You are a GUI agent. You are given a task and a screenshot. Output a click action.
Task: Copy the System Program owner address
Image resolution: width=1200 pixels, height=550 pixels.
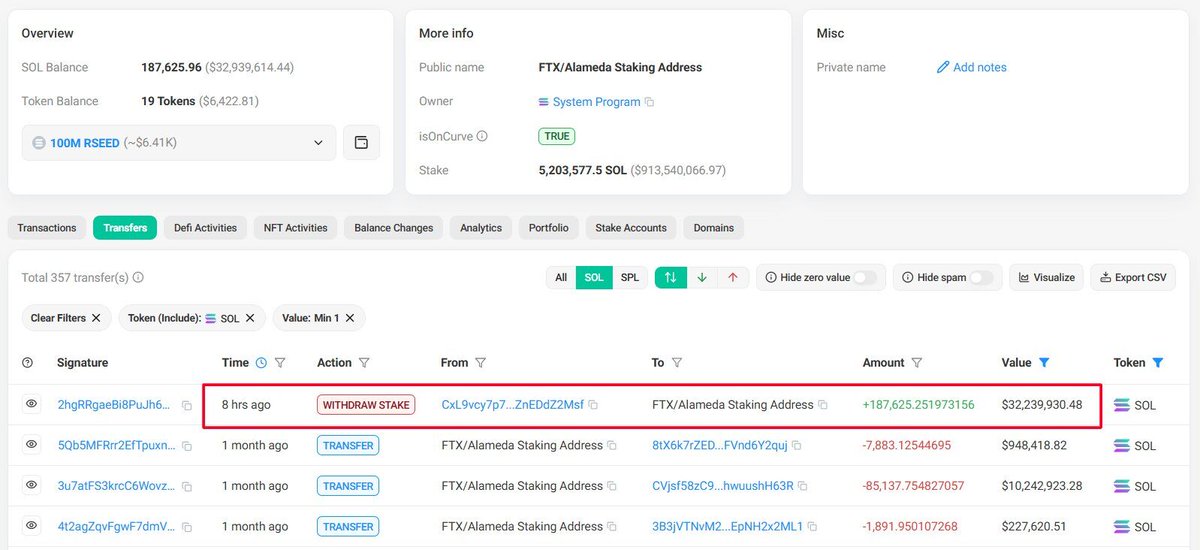pyautogui.click(x=649, y=102)
